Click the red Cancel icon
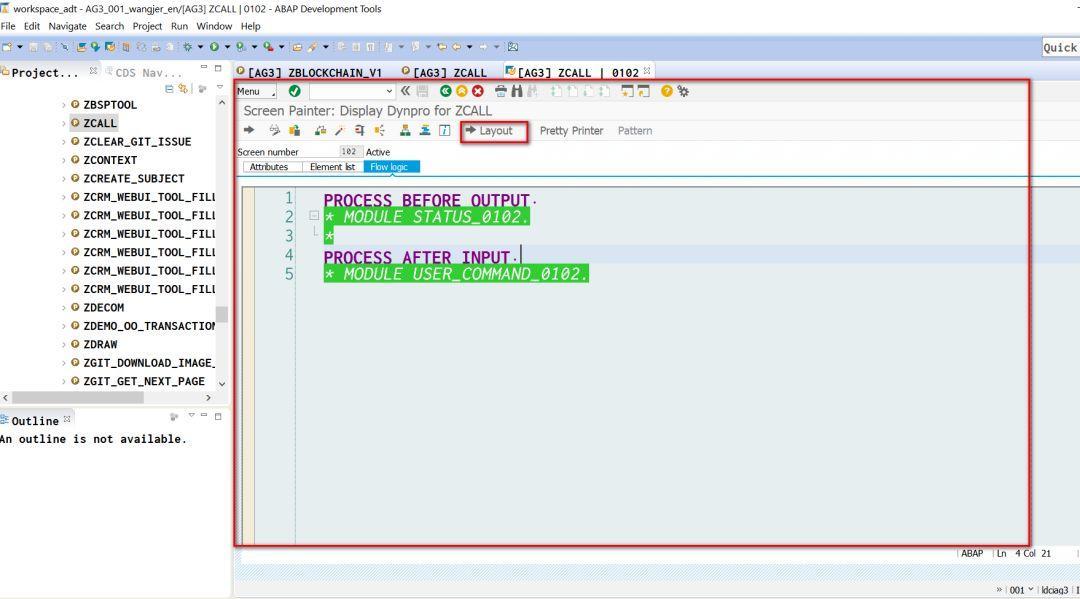 pyautogui.click(x=478, y=91)
